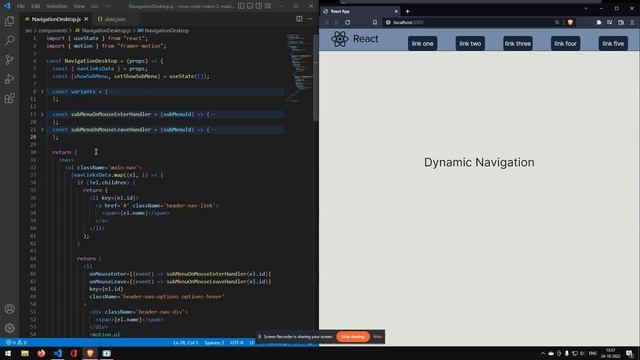Open the Accounts menu in activity bar

coord(9,309)
